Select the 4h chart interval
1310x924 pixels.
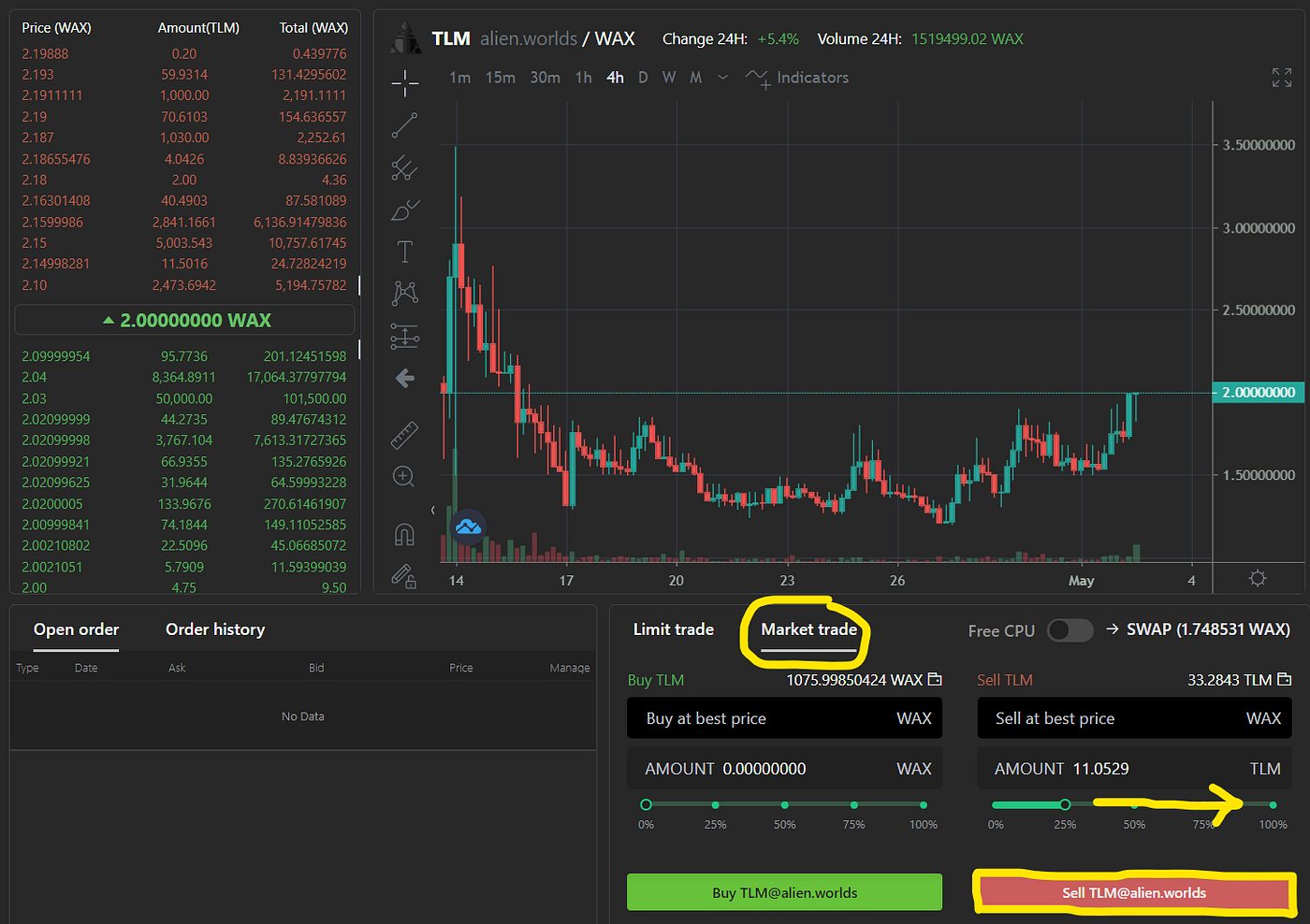pyautogui.click(x=615, y=78)
